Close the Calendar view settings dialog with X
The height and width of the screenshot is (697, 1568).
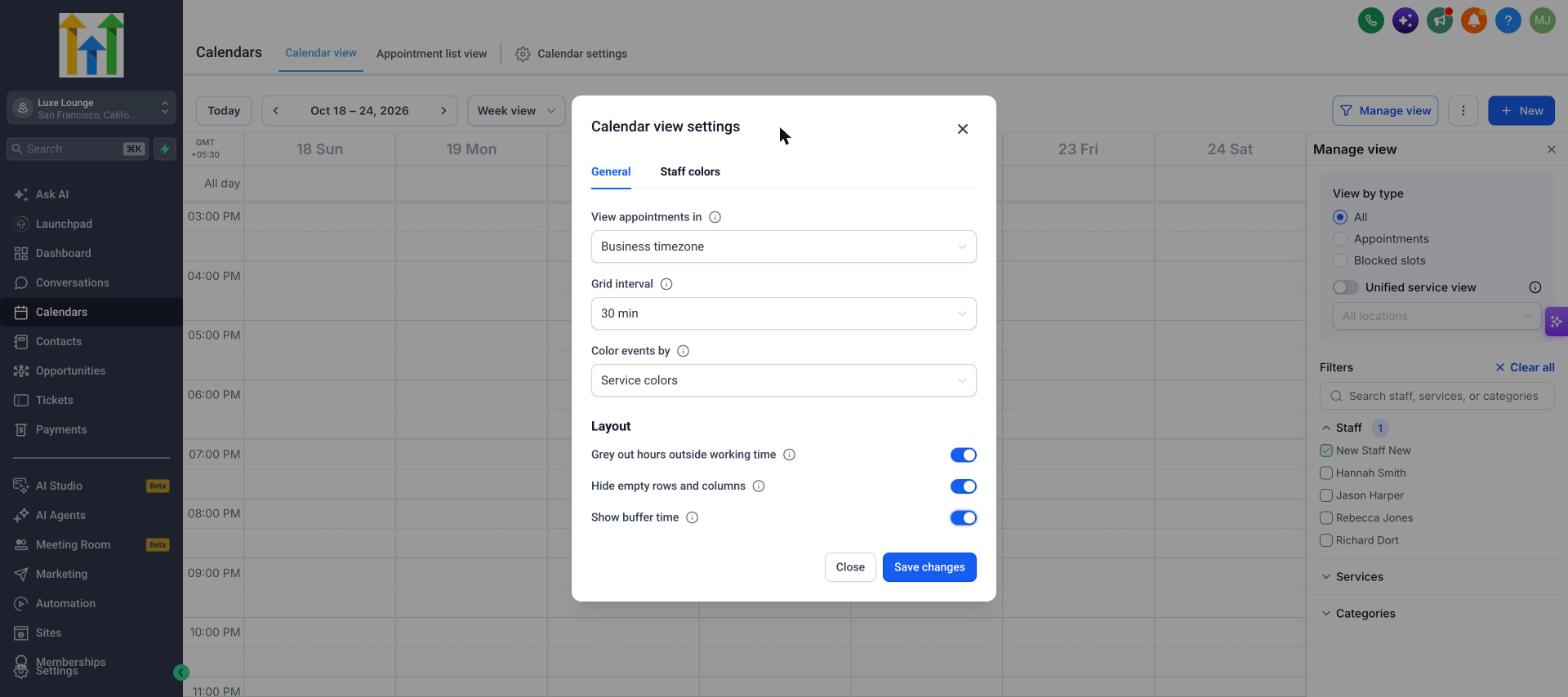962,129
